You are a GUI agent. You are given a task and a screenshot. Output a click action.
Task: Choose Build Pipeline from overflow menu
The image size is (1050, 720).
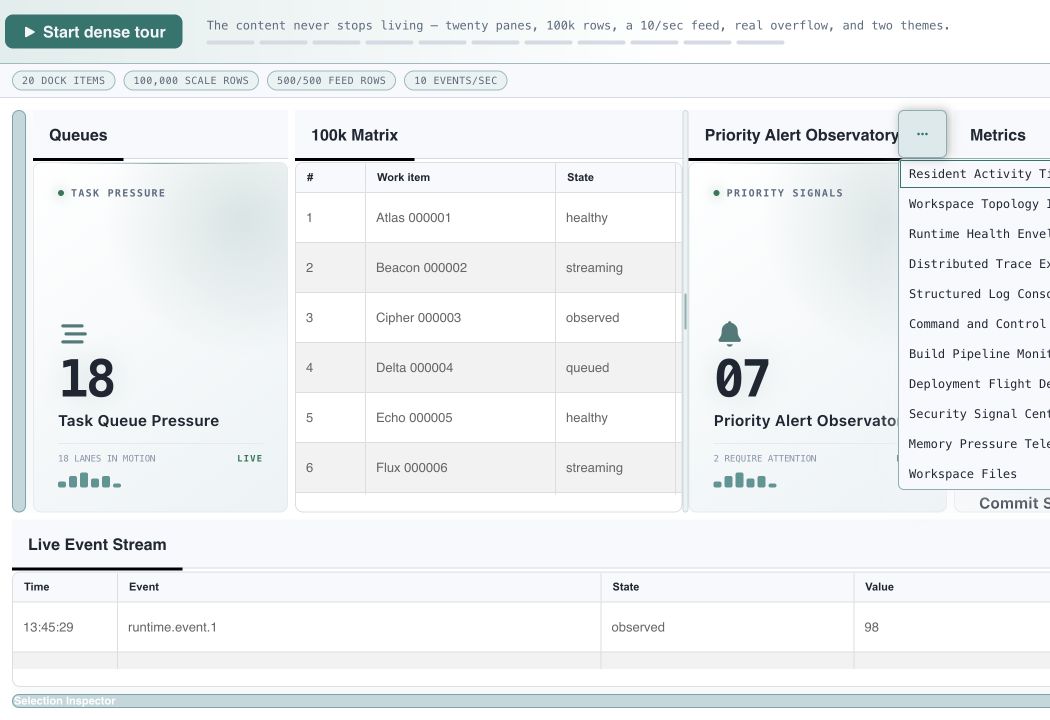(975, 354)
